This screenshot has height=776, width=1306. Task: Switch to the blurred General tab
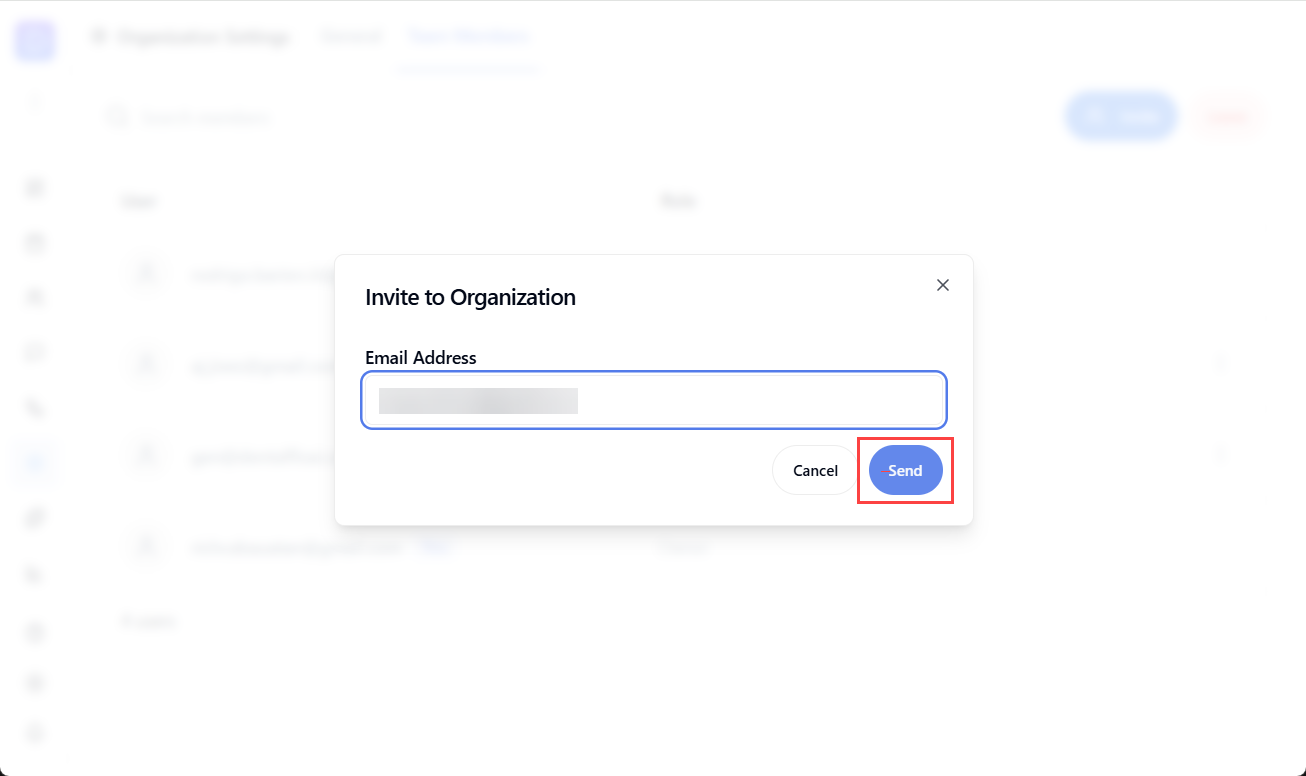[x=350, y=37]
